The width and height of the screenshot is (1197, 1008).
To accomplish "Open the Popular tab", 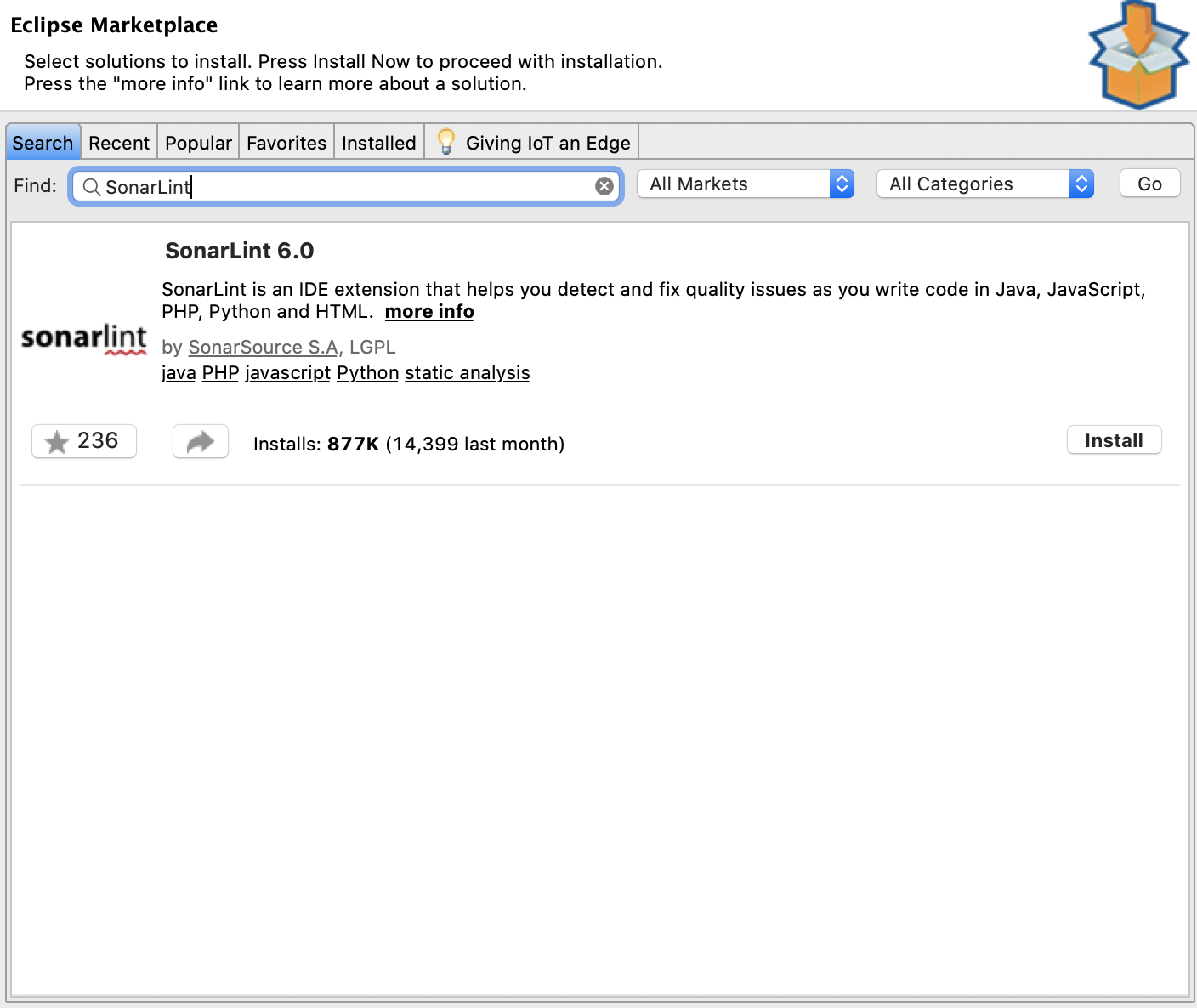I will 198,143.
